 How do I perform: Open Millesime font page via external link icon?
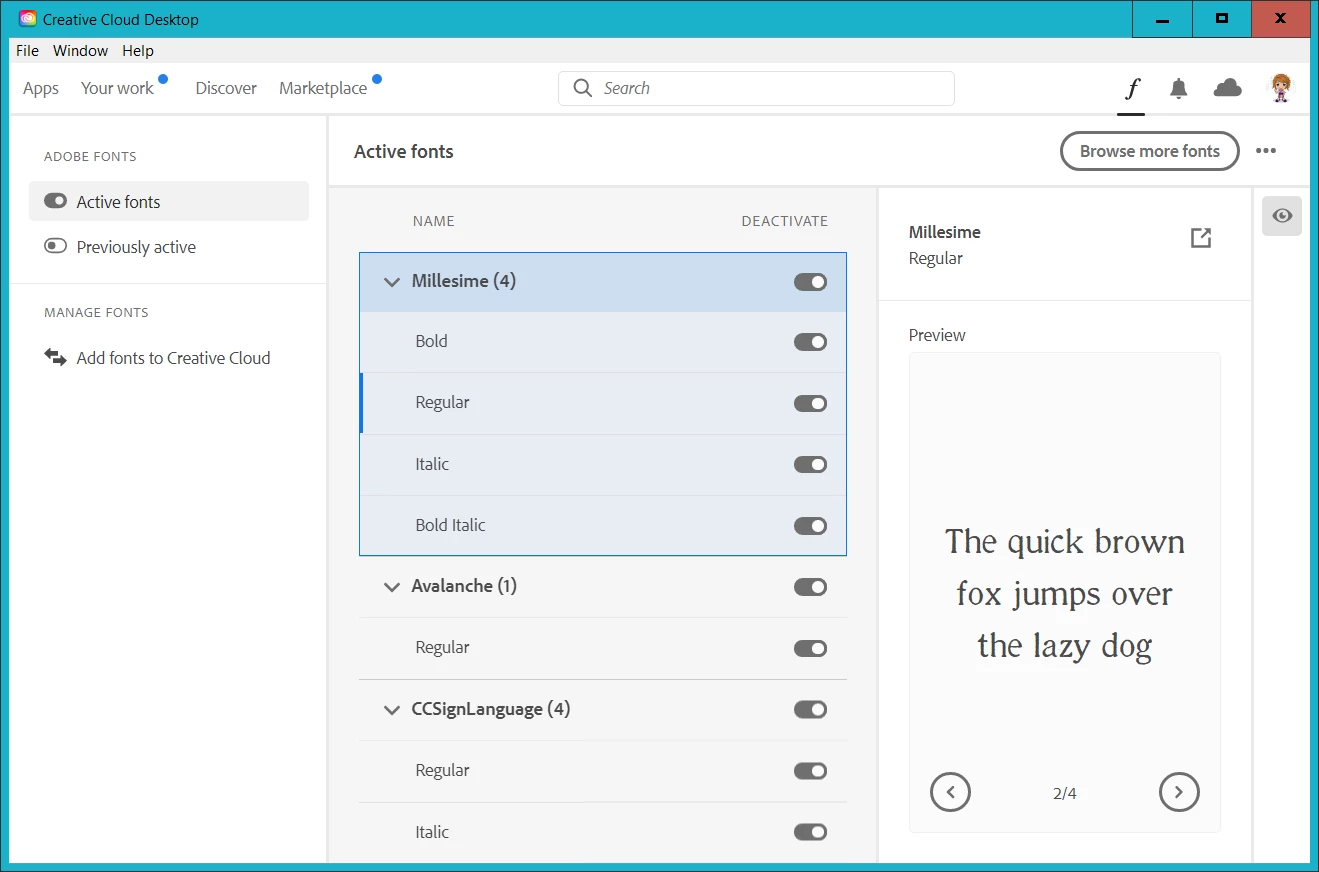pos(1201,238)
